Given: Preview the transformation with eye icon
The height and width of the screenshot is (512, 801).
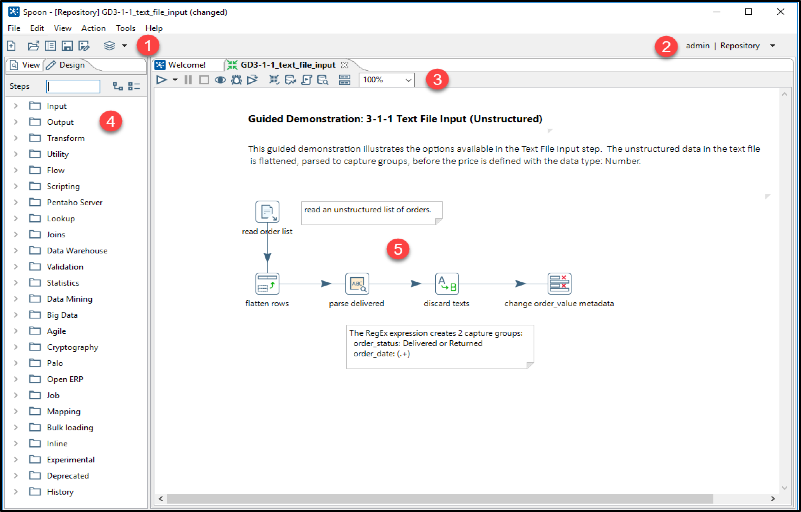Looking at the screenshot, I should 220,80.
